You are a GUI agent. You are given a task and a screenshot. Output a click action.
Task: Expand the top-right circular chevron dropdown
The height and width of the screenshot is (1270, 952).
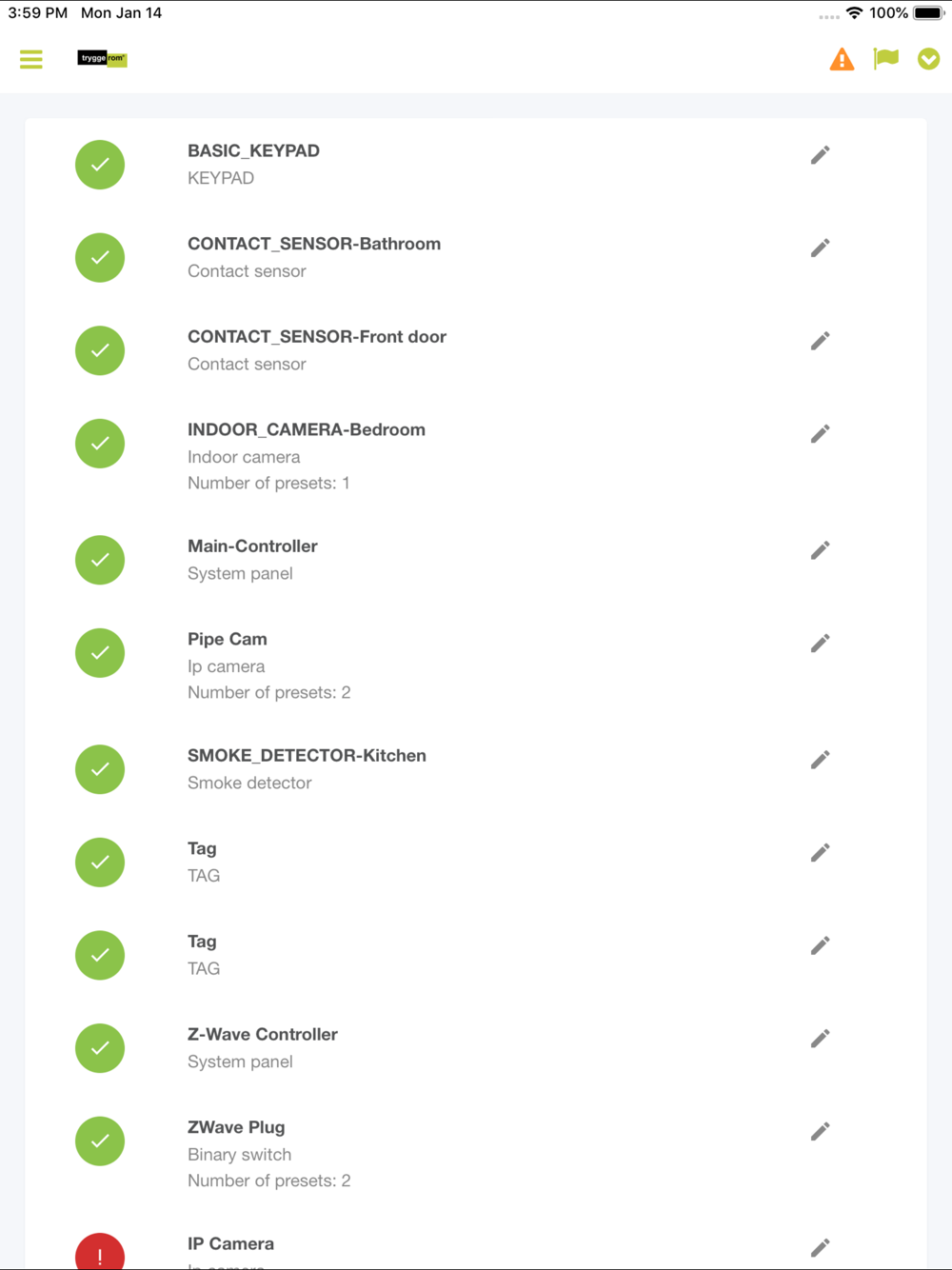[928, 59]
